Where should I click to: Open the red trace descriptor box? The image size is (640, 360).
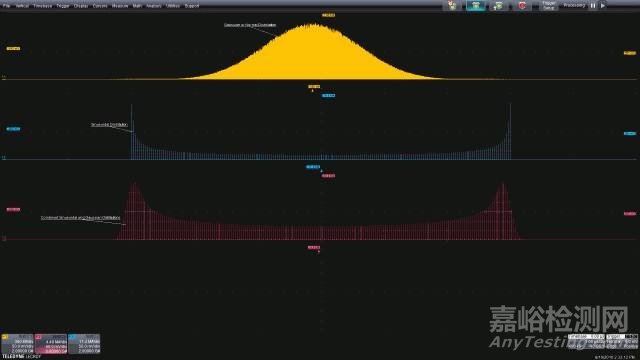point(51,344)
